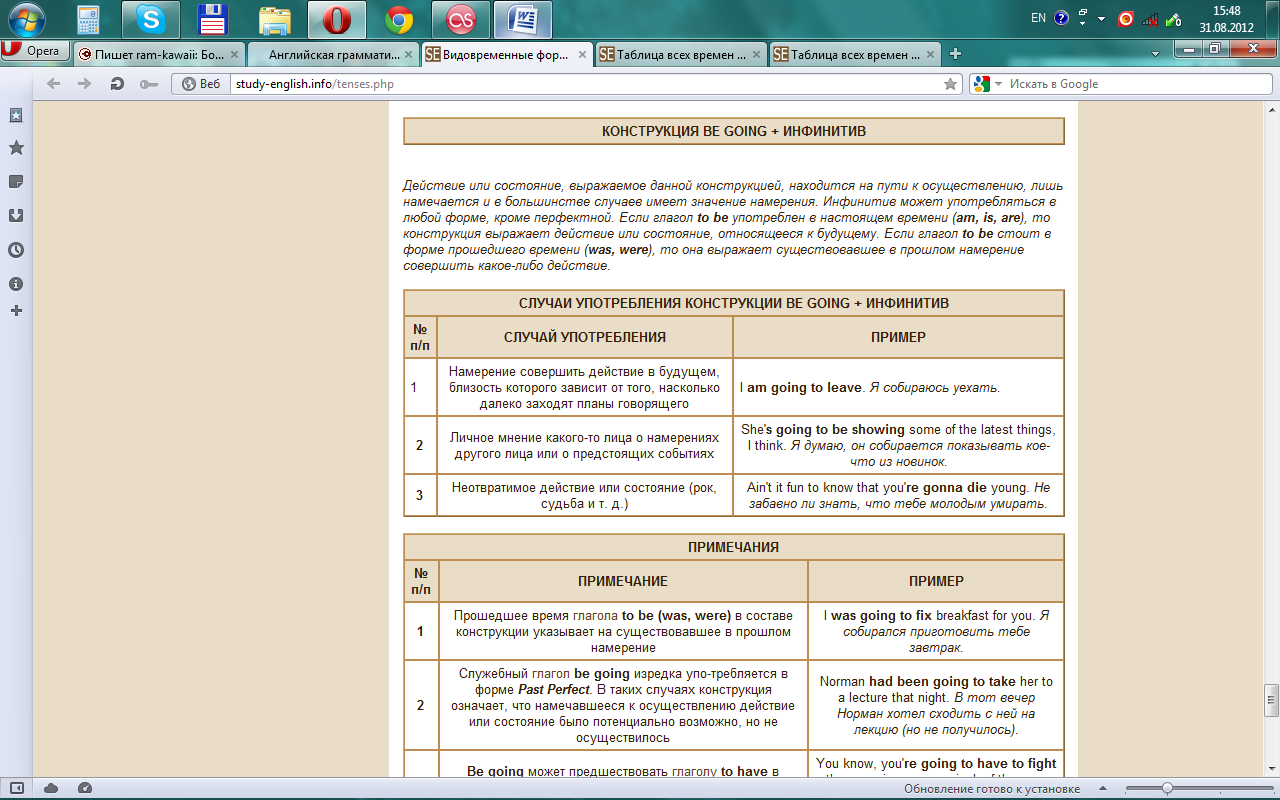The height and width of the screenshot is (800, 1280).
Task: Switch to Microsoft Word in the taskbar
Action: point(523,19)
